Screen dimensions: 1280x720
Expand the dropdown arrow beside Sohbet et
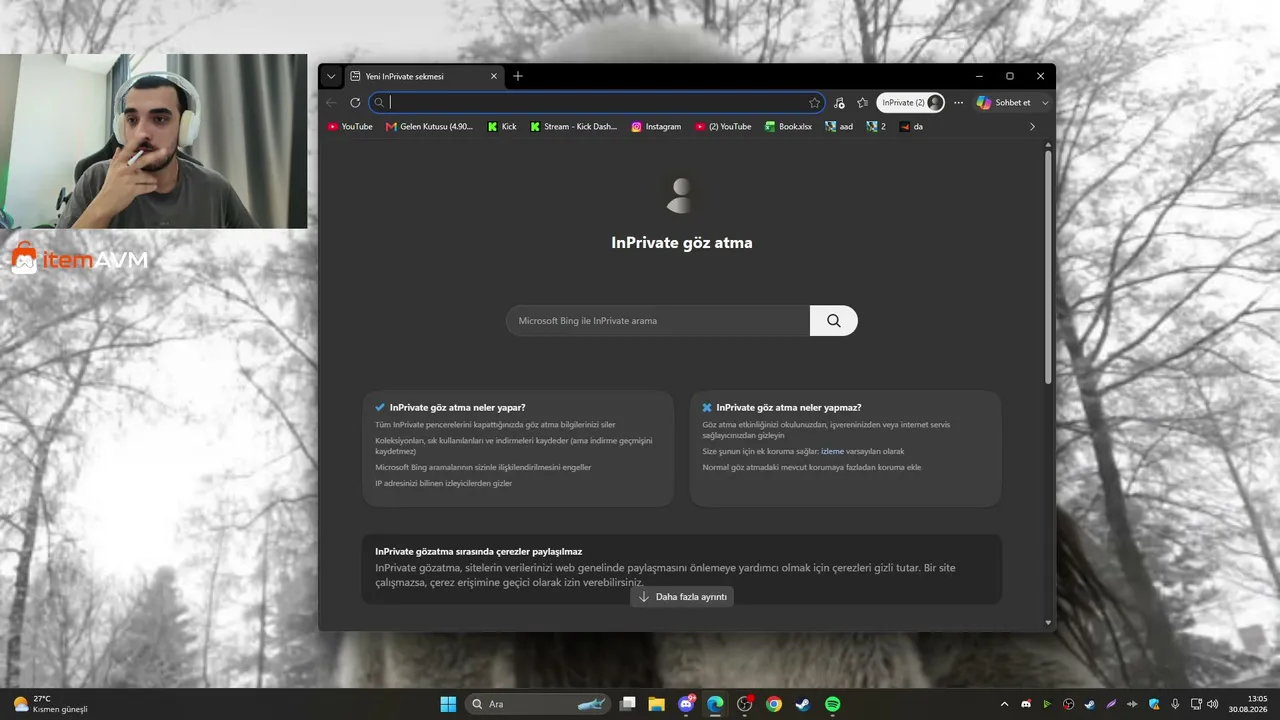(1045, 102)
